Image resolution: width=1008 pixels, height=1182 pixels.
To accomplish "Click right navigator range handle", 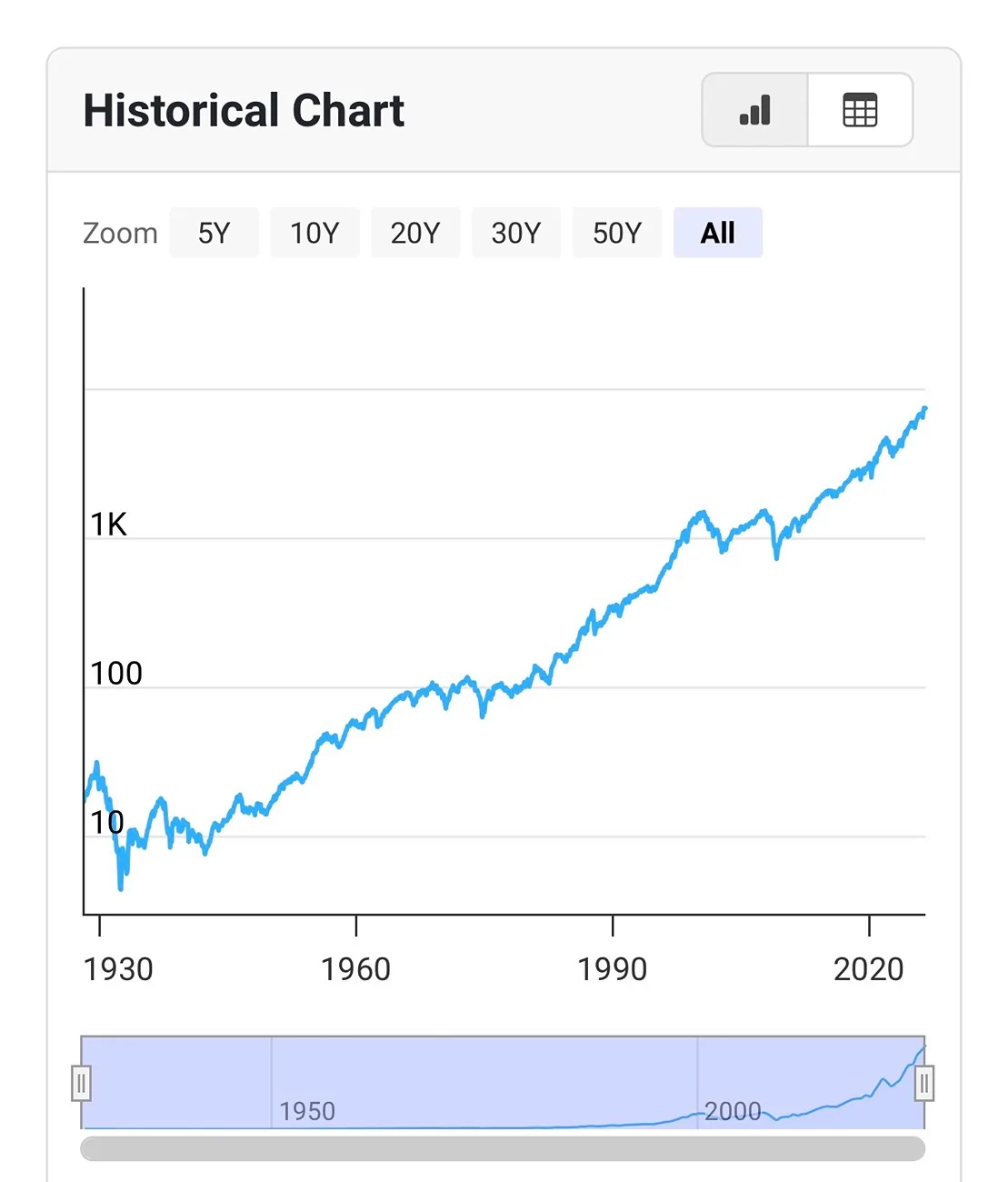I will pyautogui.click(x=924, y=1083).
